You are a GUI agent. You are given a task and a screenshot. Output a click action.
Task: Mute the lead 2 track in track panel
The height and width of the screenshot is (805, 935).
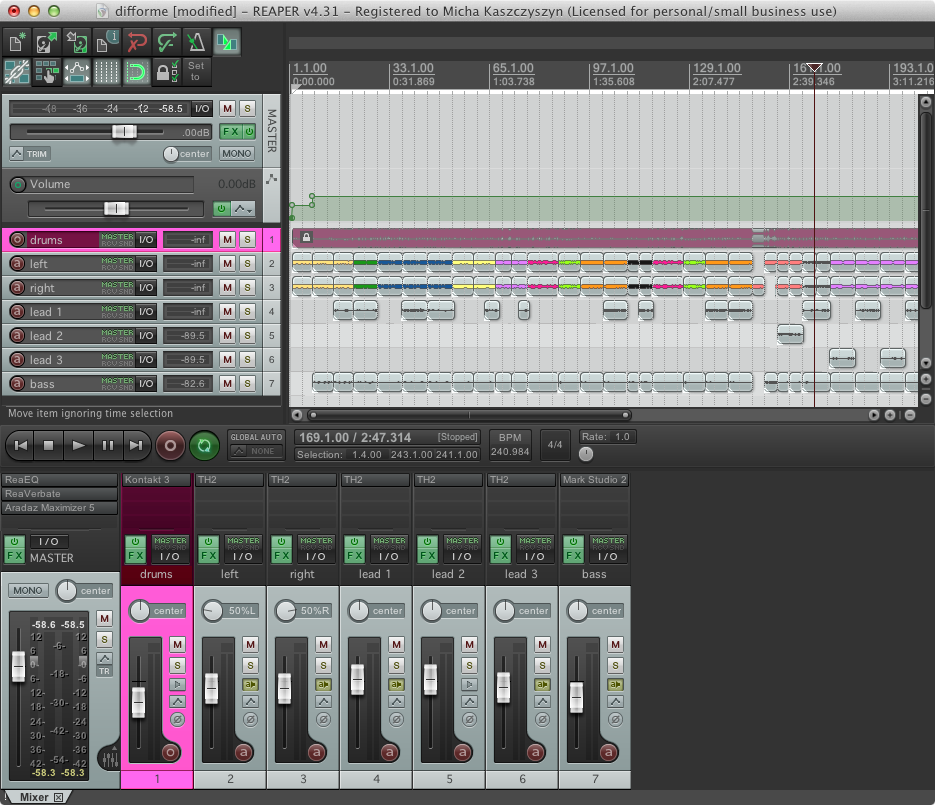(x=227, y=336)
